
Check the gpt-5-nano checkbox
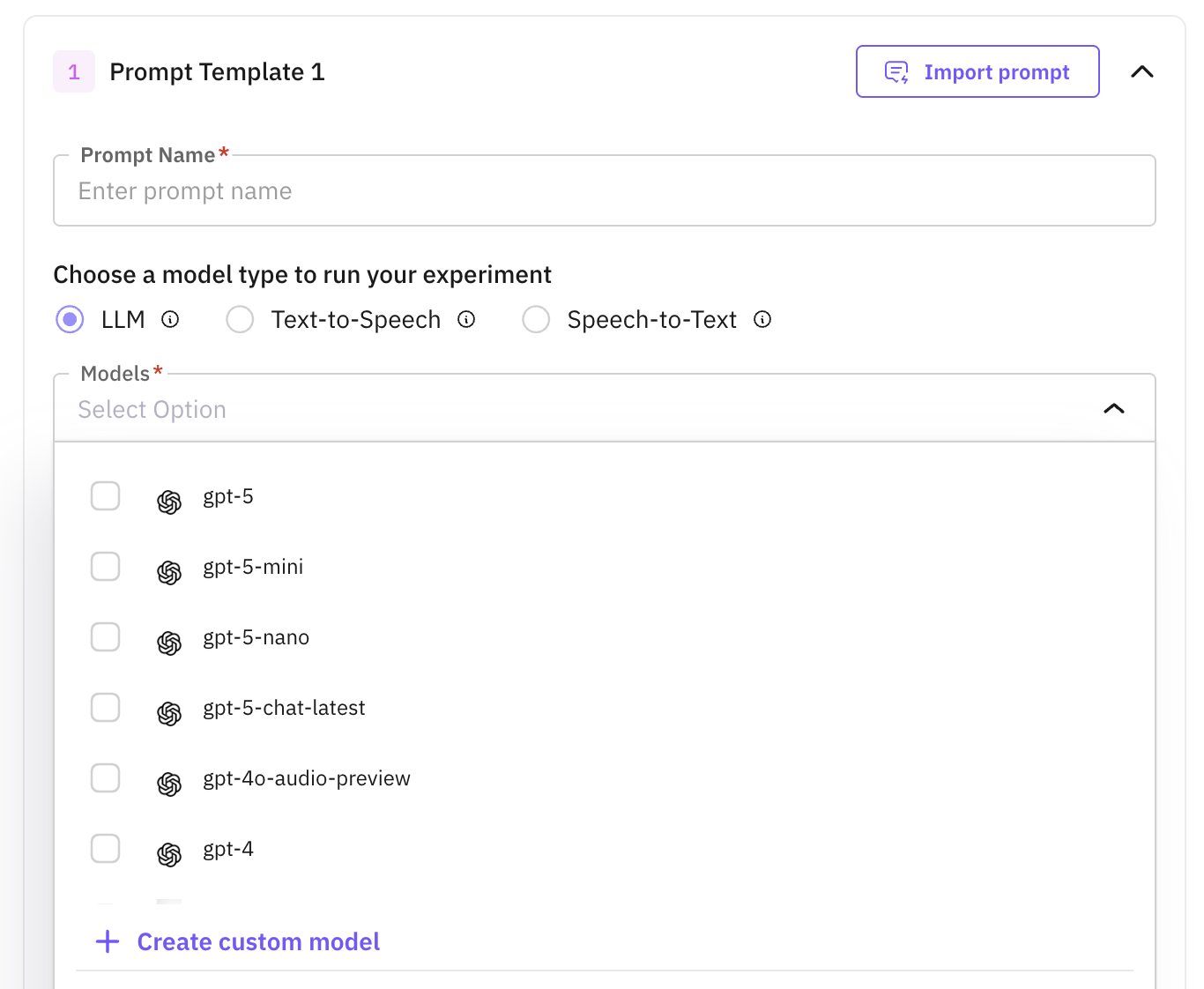pyautogui.click(x=105, y=636)
